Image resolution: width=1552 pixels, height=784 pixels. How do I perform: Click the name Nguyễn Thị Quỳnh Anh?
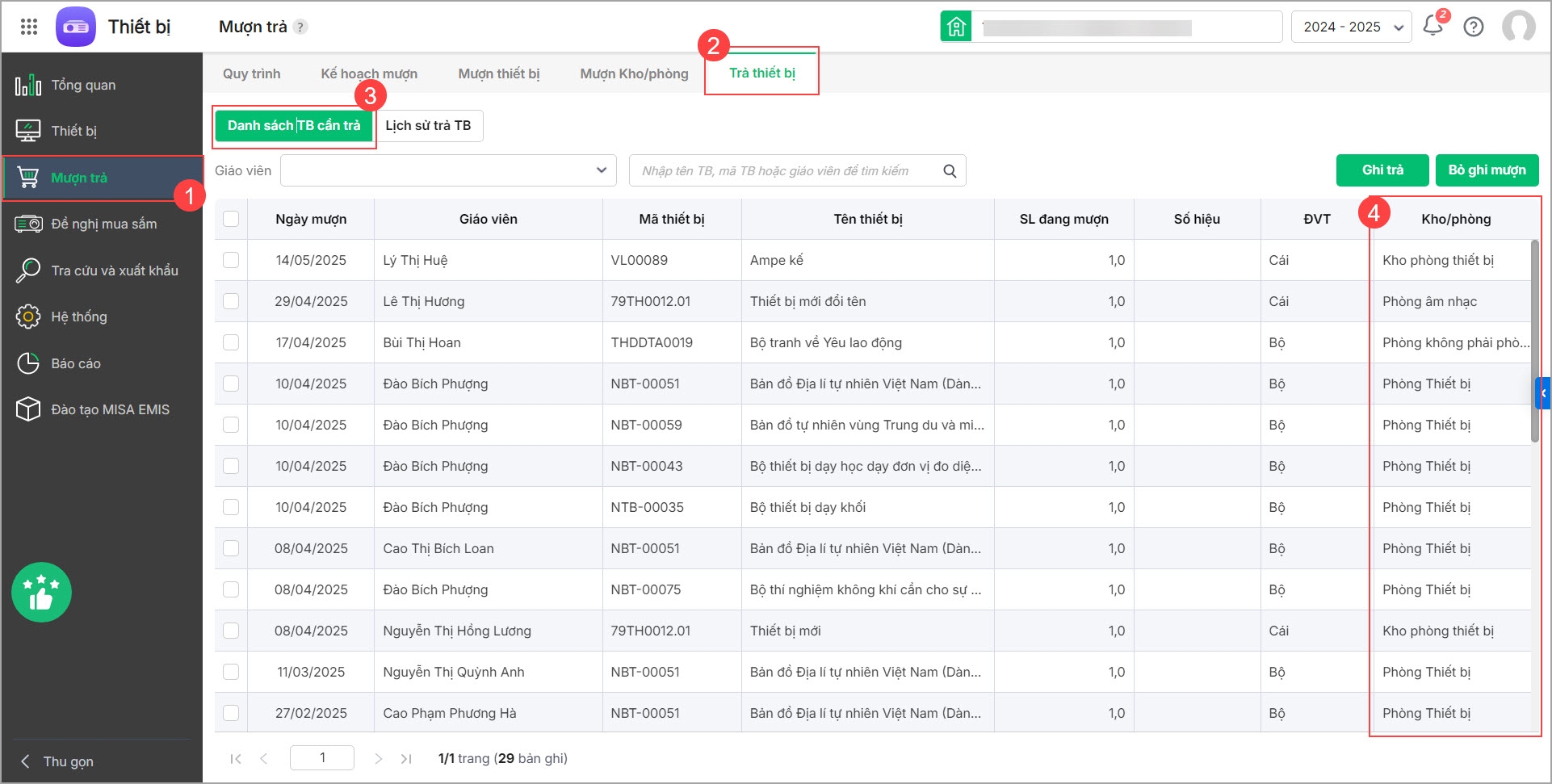[454, 672]
